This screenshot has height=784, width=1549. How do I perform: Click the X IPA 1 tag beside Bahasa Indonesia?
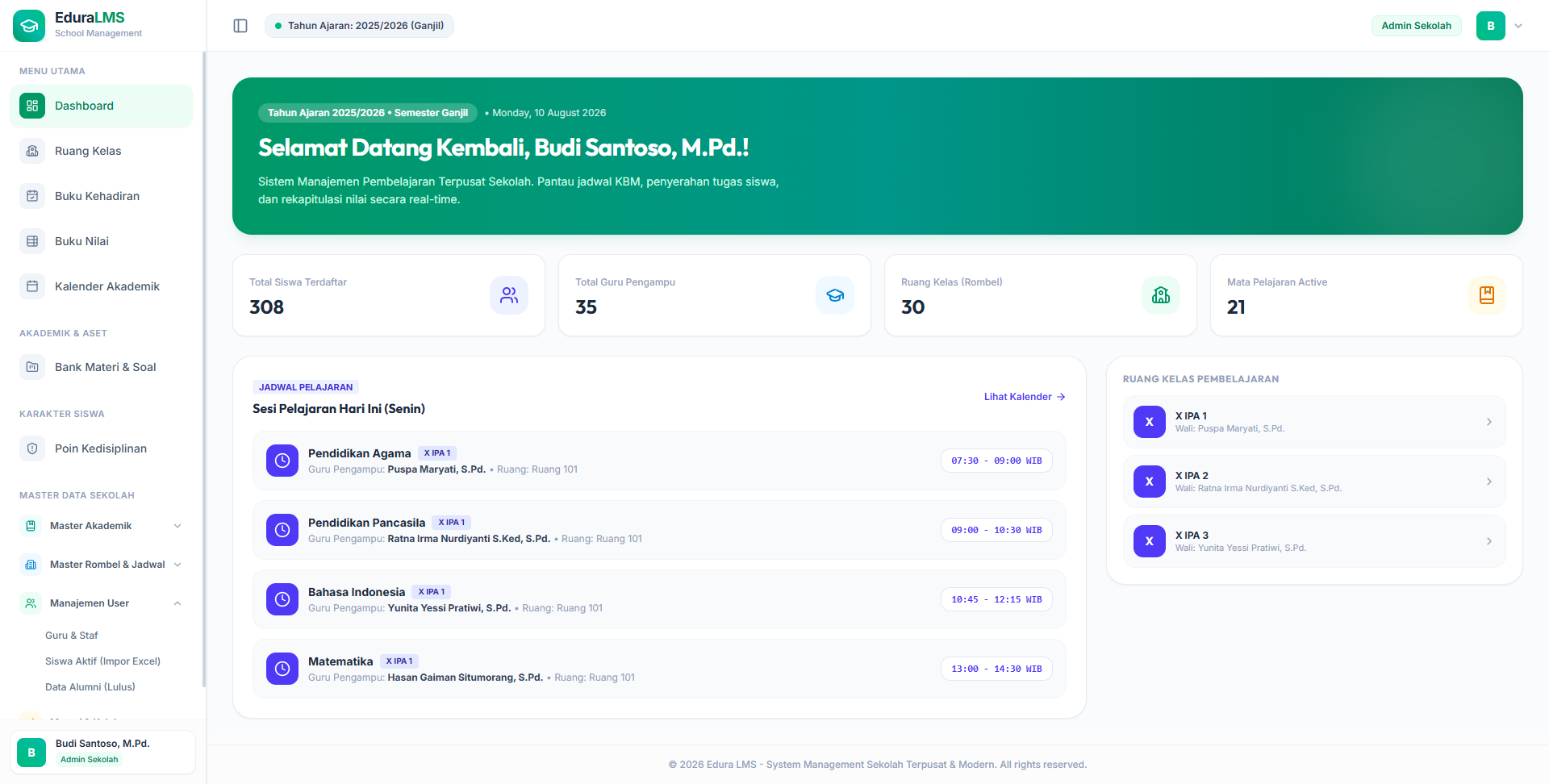[x=432, y=592]
